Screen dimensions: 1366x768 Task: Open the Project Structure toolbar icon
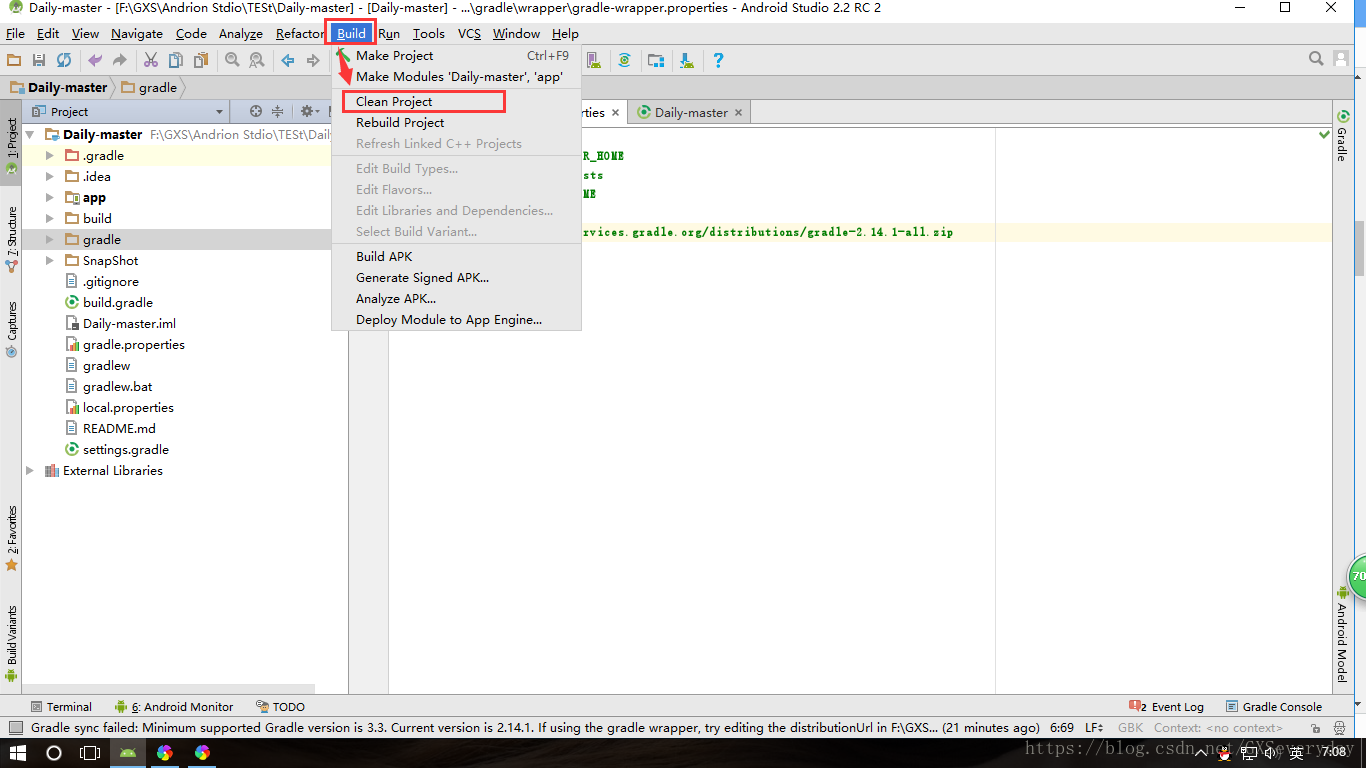(655, 60)
